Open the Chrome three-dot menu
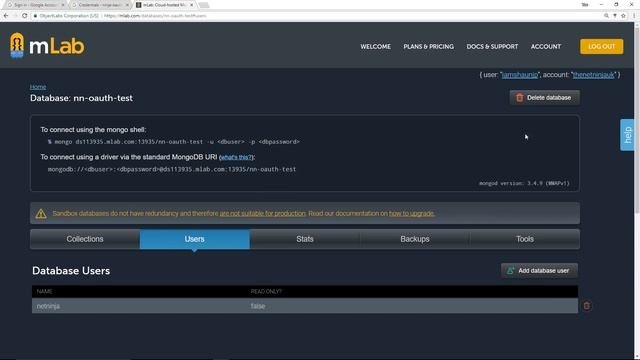This screenshot has height=360, width=640. coord(634,16)
